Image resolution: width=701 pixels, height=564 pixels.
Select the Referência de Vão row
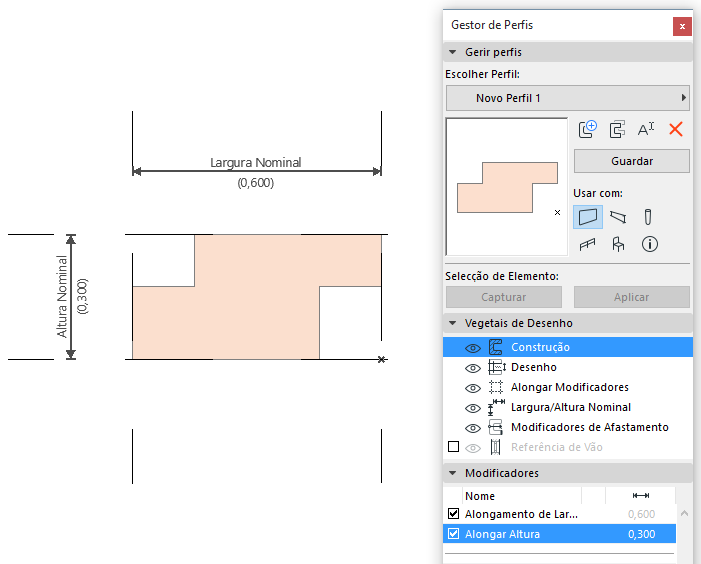click(568, 447)
